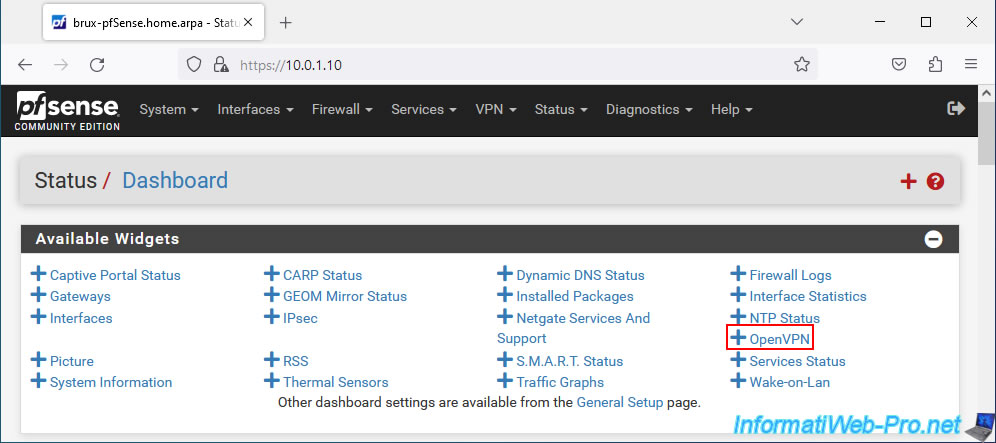Reload the page with the refresh icon
The height and width of the screenshot is (443, 996).
coord(97,64)
